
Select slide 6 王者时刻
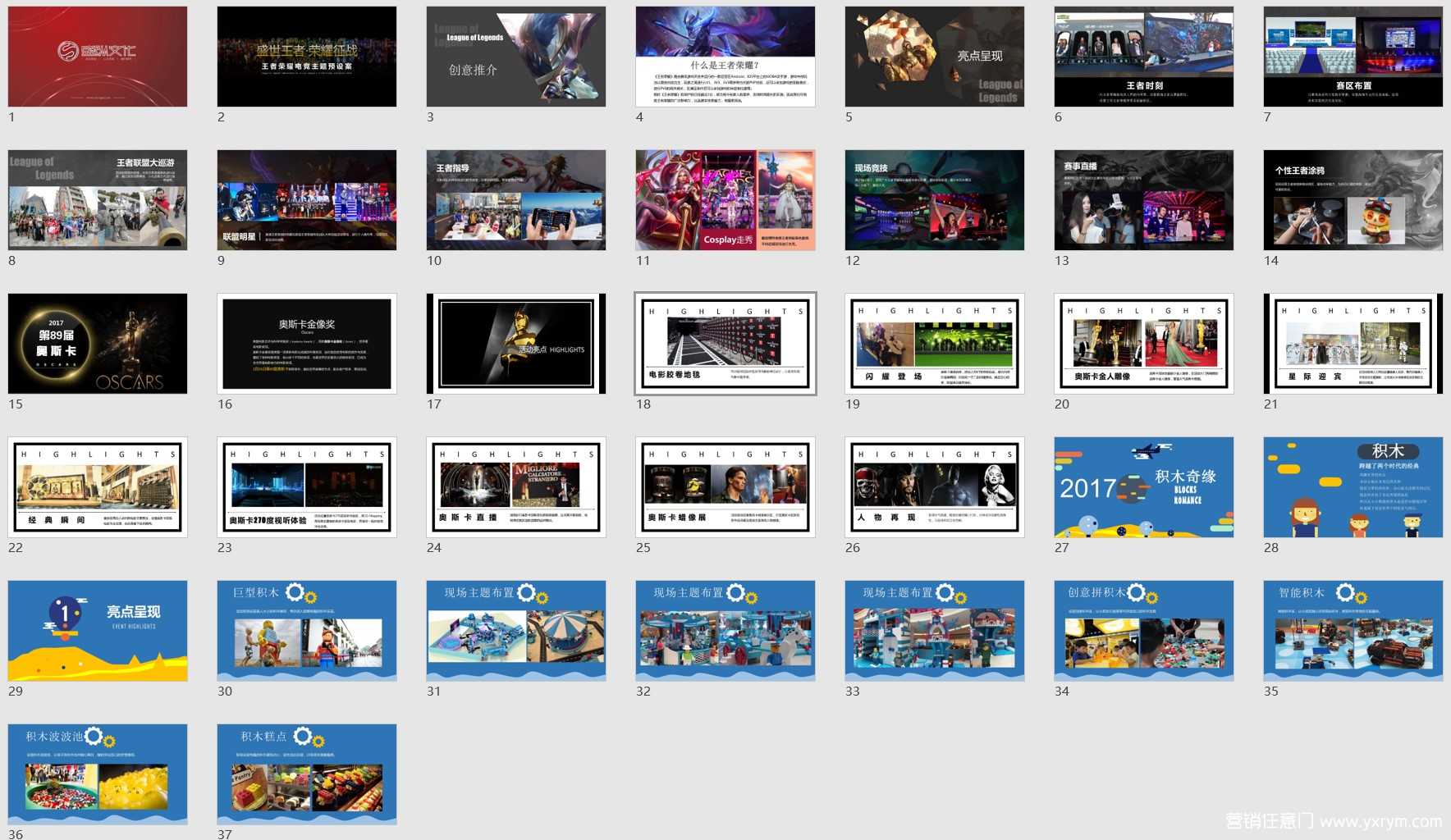(x=1144, y=57)
